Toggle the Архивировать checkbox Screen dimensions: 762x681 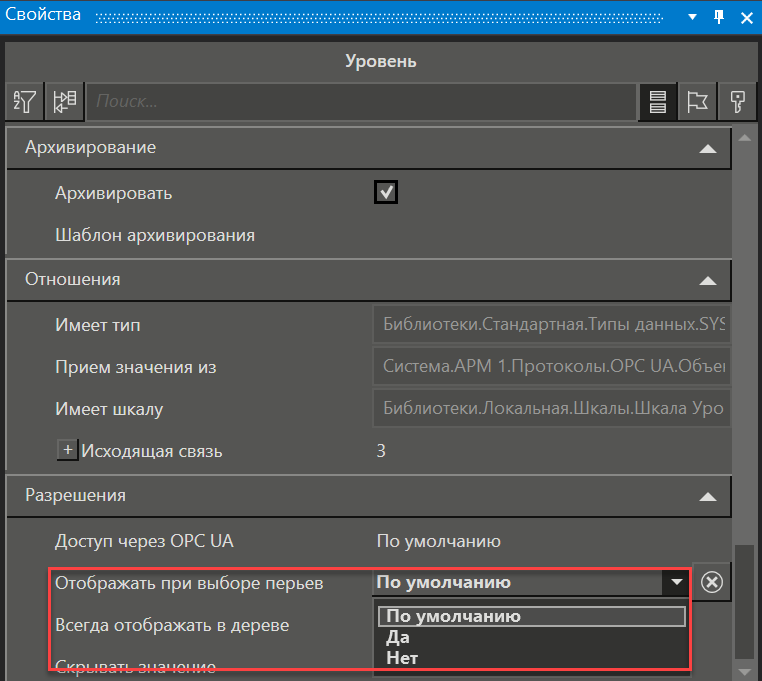pyautogui.click(x=386, y=192)
